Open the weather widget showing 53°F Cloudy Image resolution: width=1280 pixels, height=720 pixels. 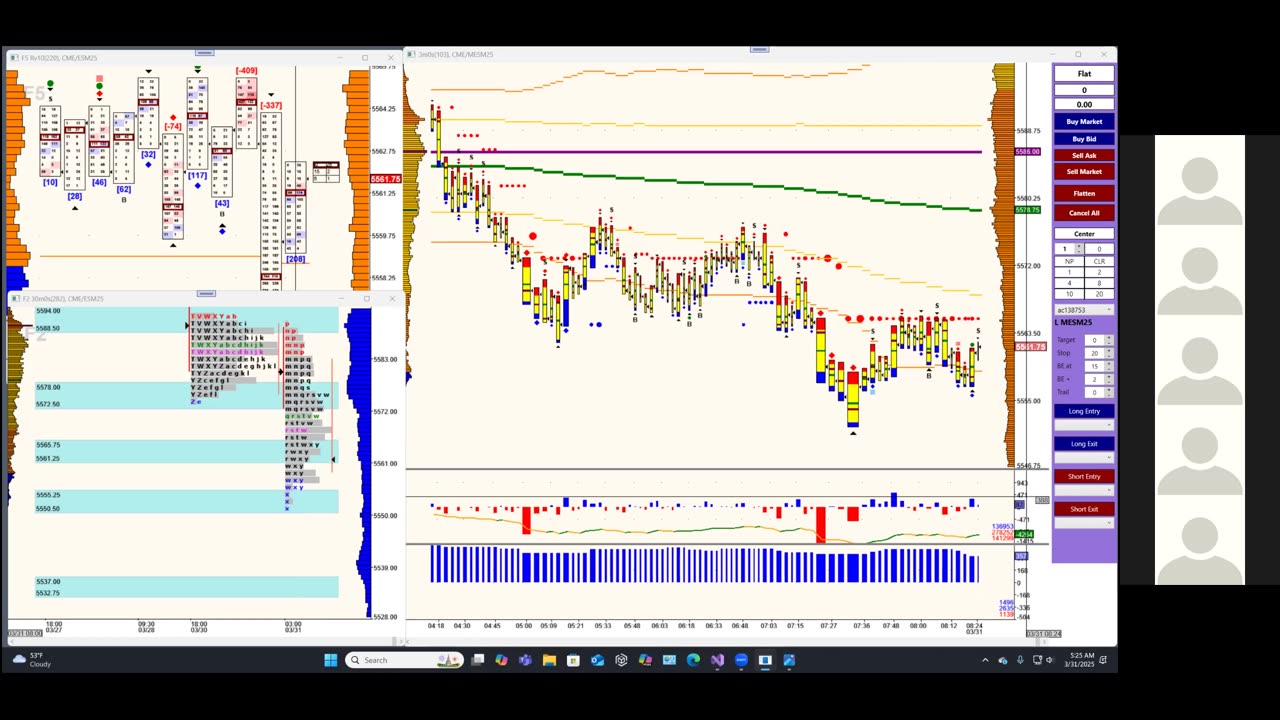pyautogui.click(x=32, y=660)
